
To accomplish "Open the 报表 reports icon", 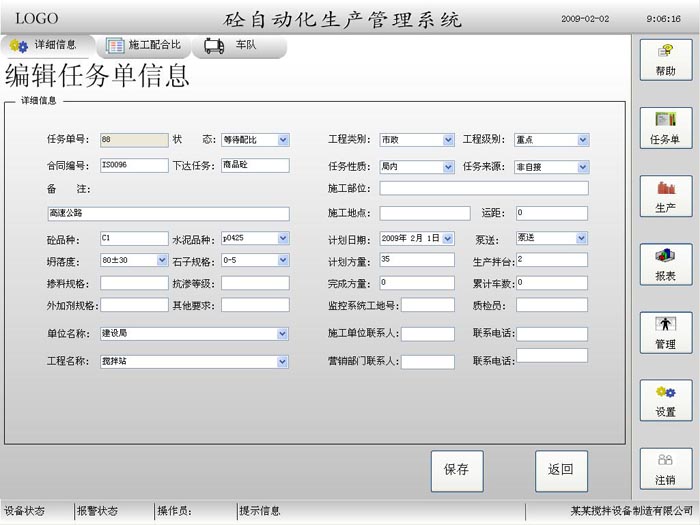I will [665, 265].
